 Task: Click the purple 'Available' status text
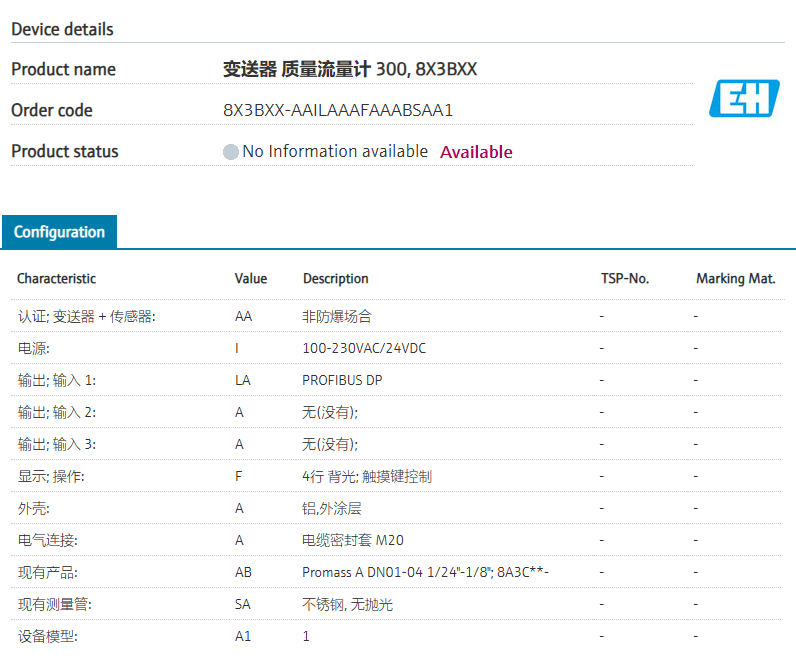(476, 152)
